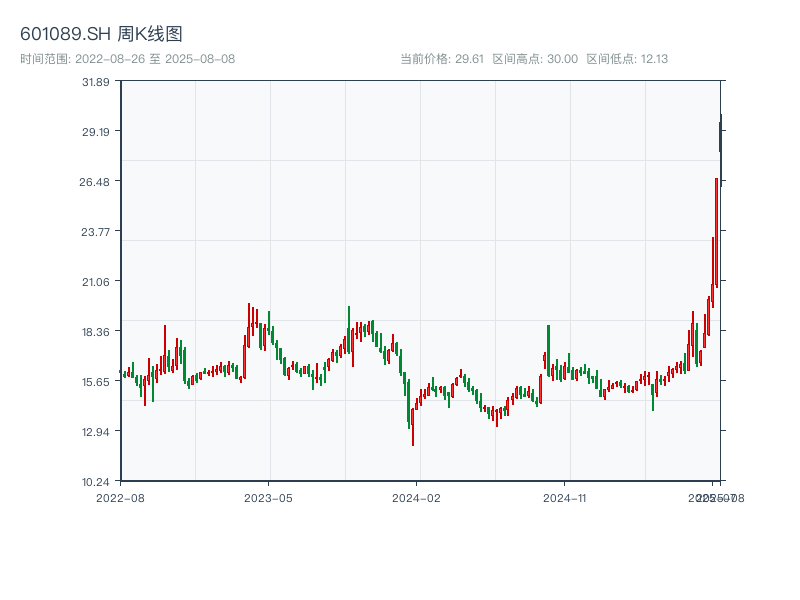The width and height of the screenshot is (800, 600).
Task: Click the tall red candle reaching 26.48
Action: 716,232
